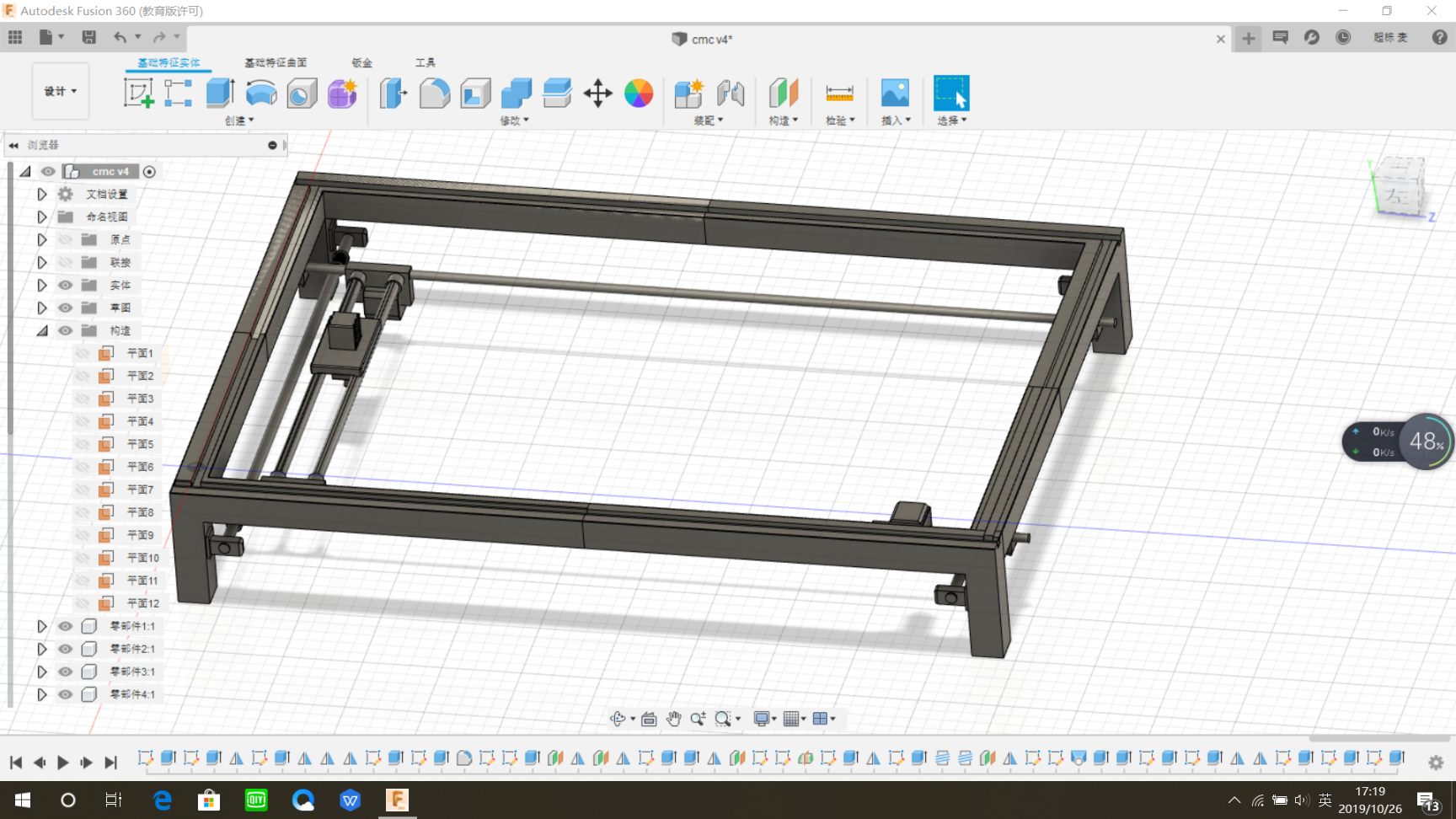This screenshot has width=1456, height=819.
Task: Select the Pan hand tool
Action: [673, 719]
